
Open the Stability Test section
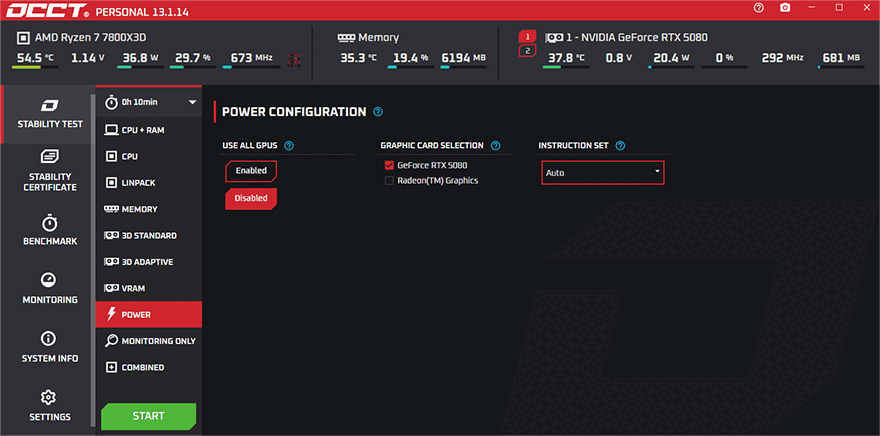point(49,114)
